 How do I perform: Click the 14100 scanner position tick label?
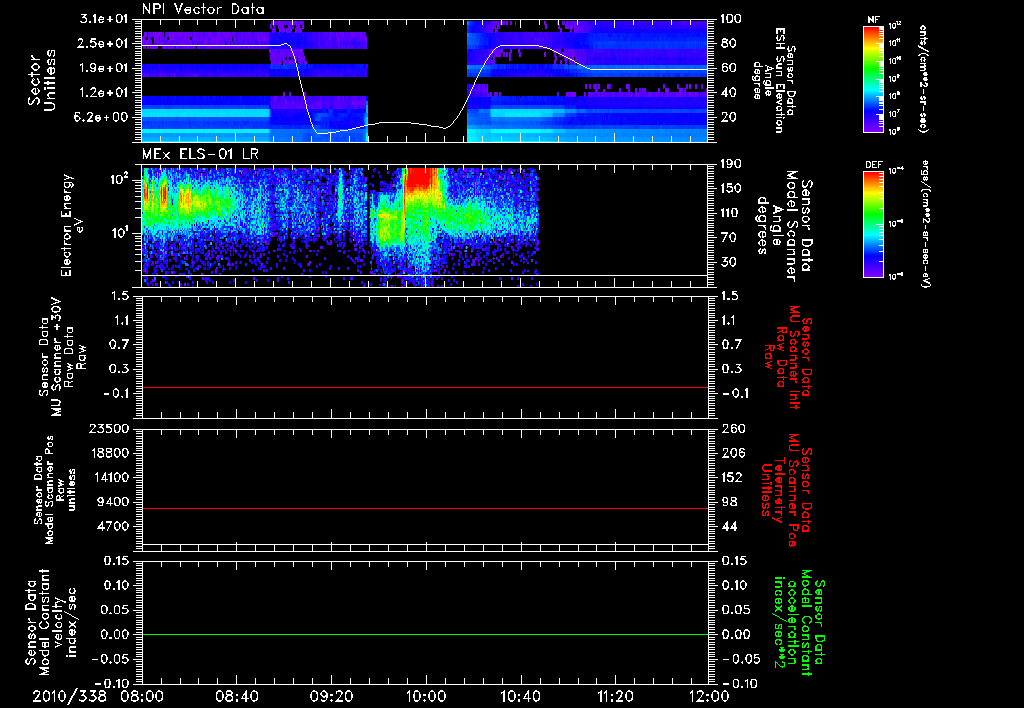click(110, 477)
